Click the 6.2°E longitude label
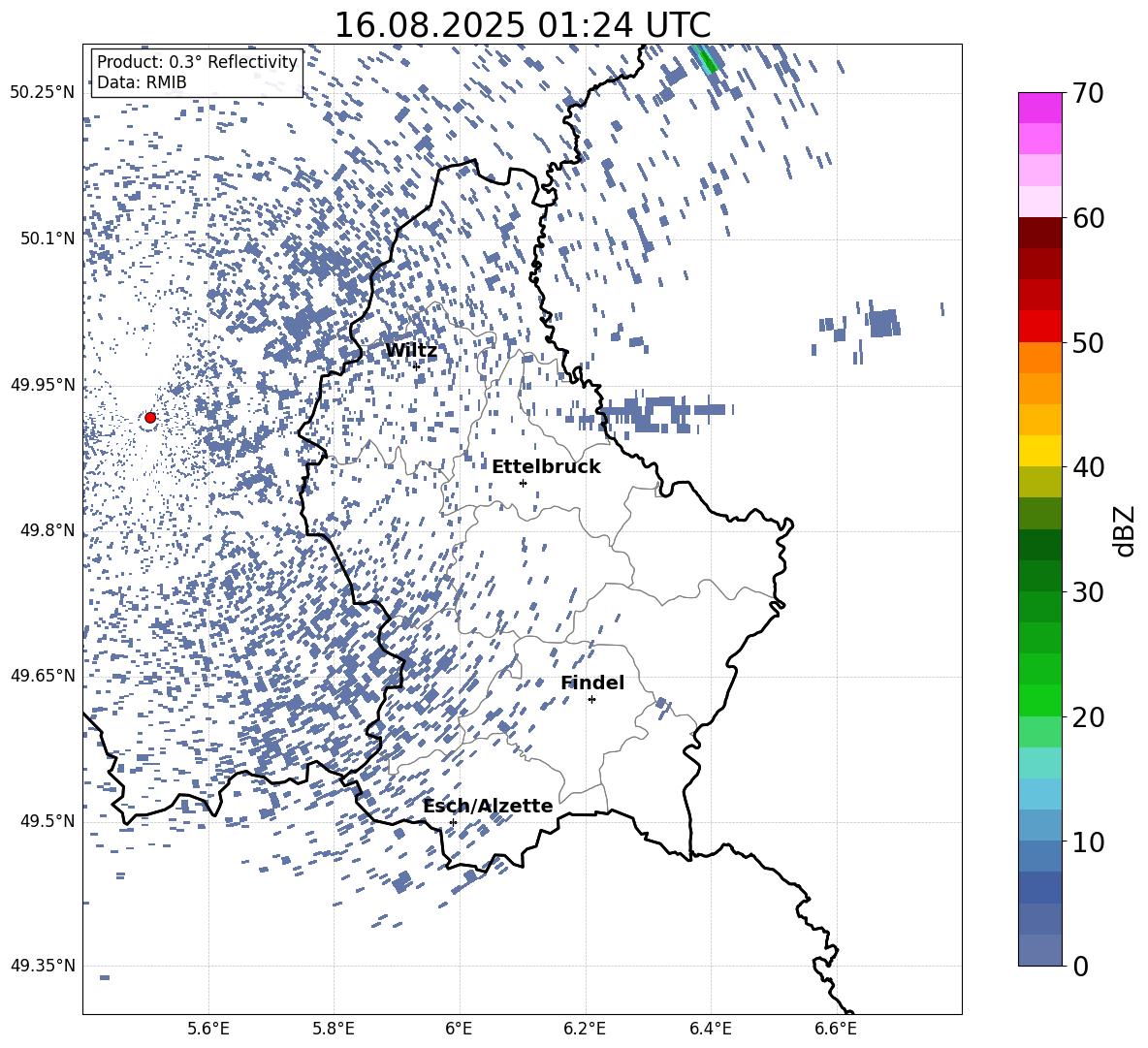 click(585, 1029)
